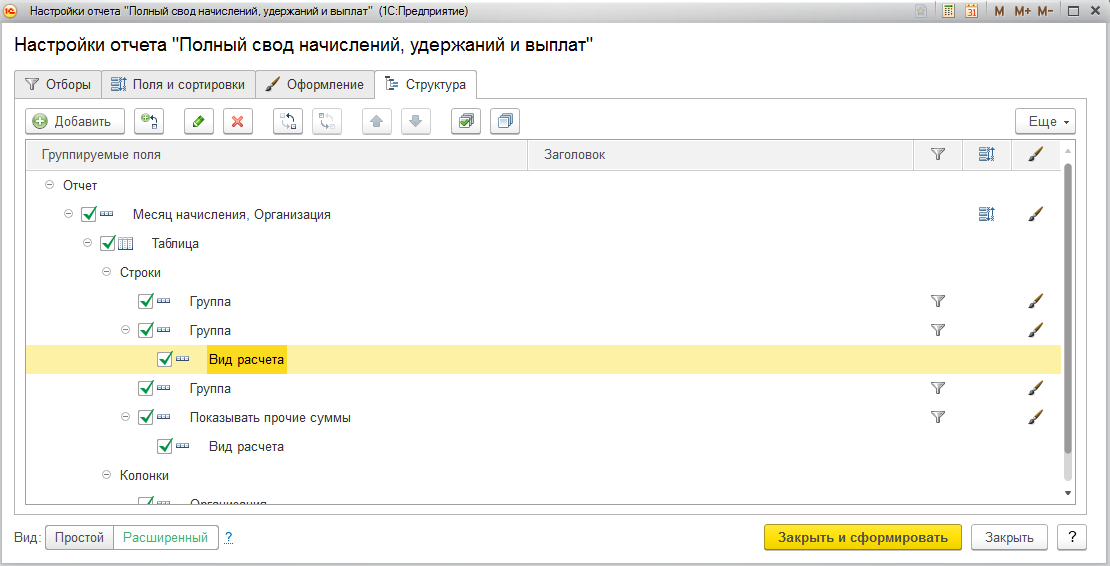1110x566 pixels.
Task: Click the active regroup arrows toolbar icon
Action: coord(288,121)
